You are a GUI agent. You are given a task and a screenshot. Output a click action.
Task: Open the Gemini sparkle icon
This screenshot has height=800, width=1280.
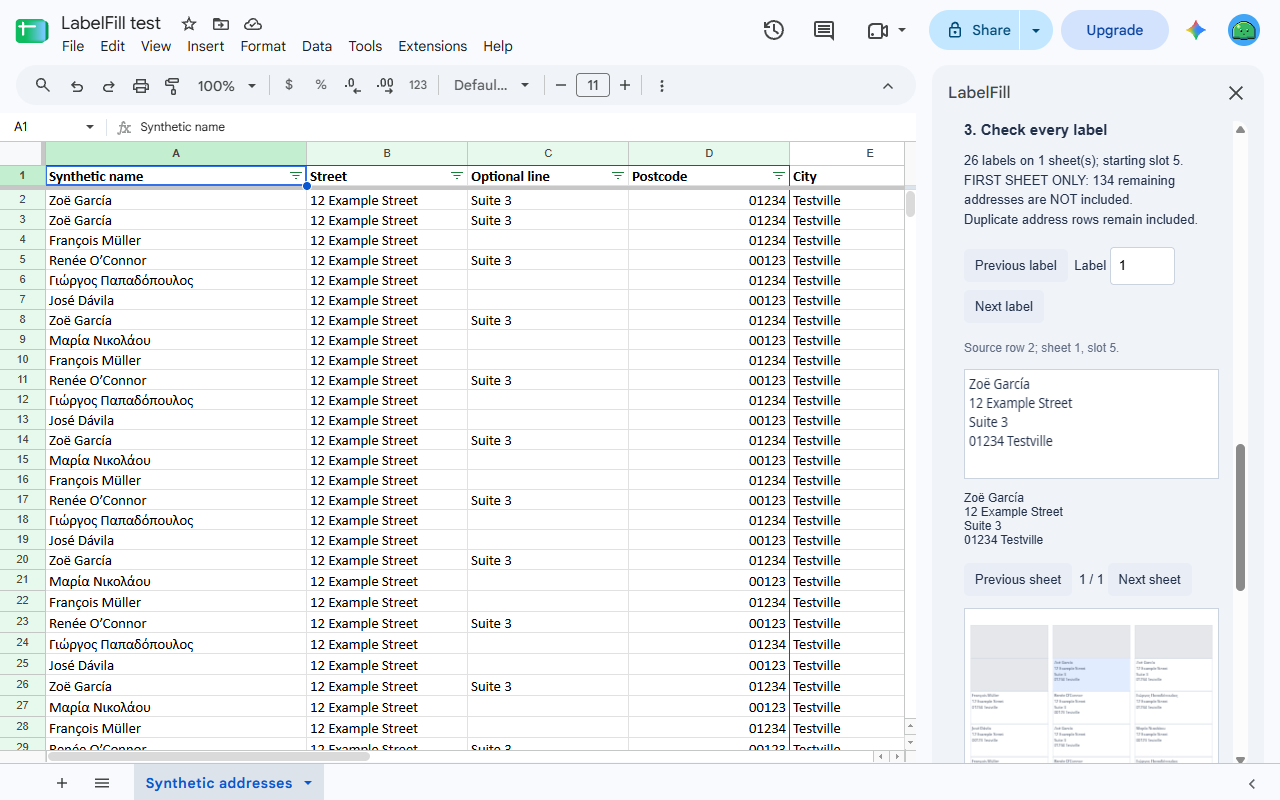coord(1196,30)
